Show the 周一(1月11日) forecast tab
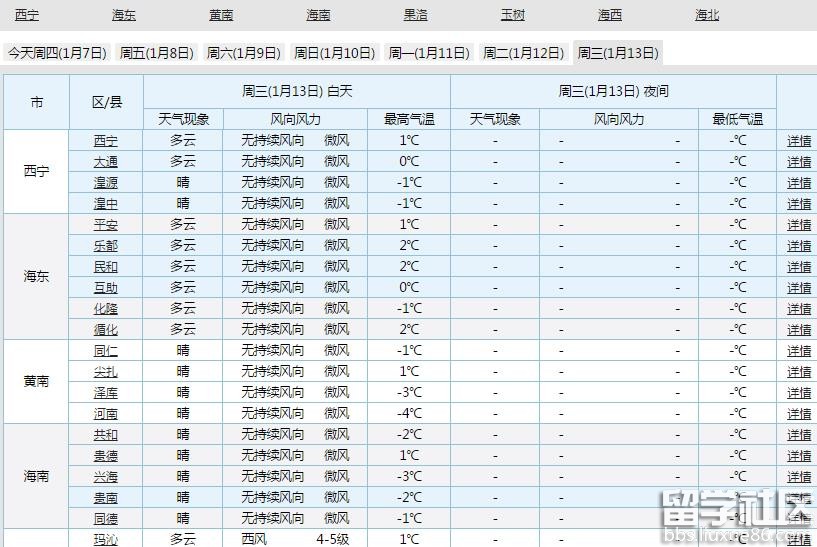This screenshot has height=547, width=817. [428, 53]
